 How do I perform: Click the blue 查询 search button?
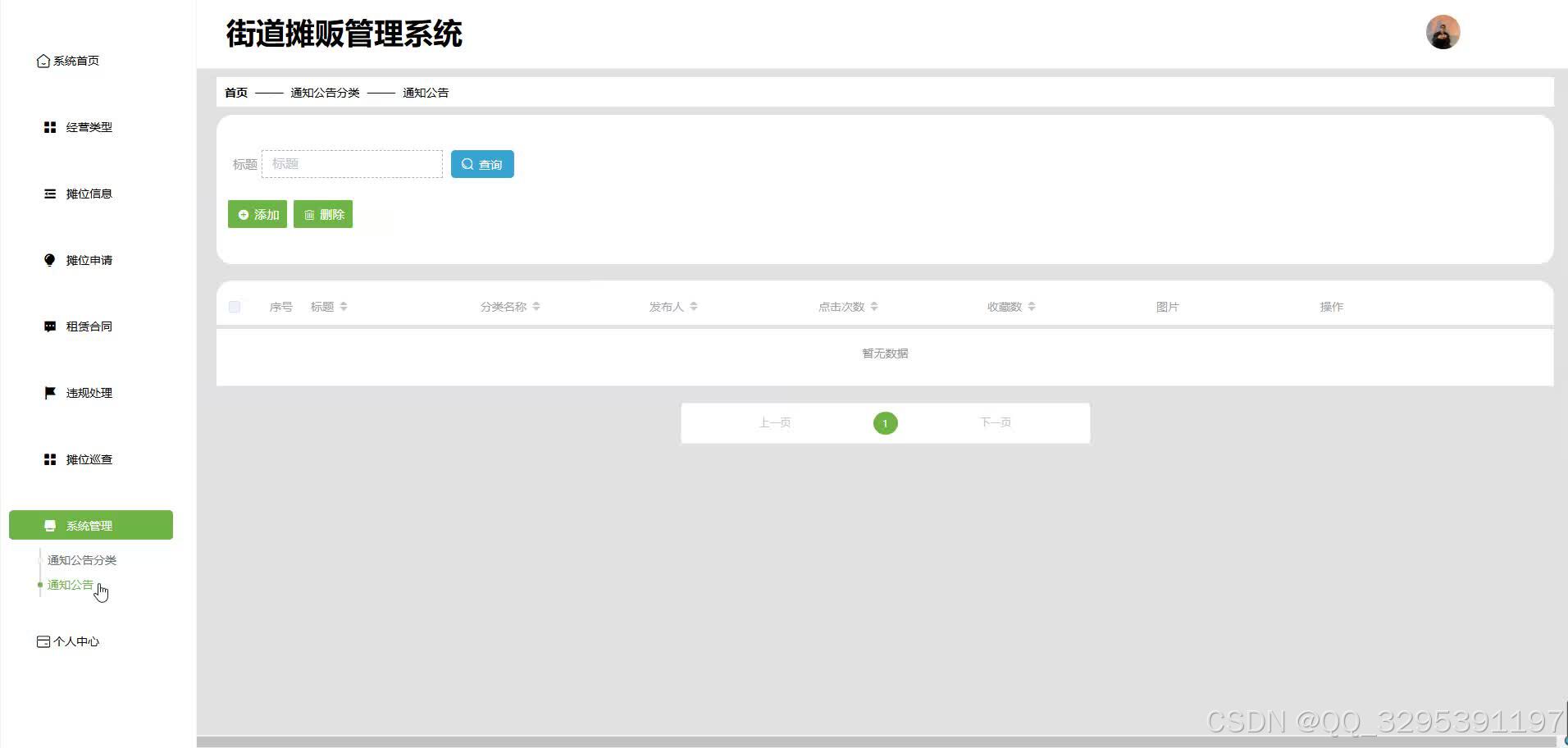[x=482, y=164]
